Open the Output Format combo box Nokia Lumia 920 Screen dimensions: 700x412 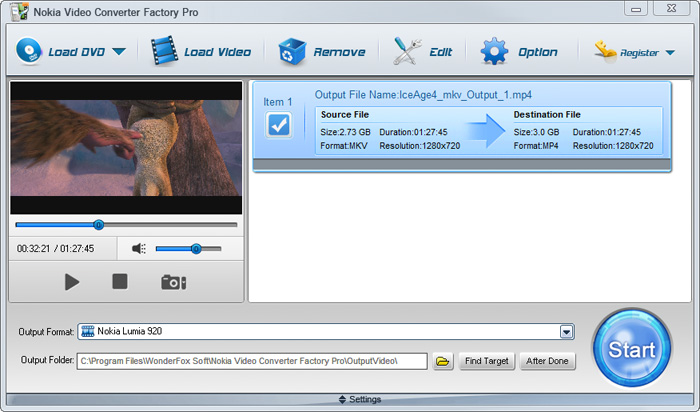pos(326,332)
